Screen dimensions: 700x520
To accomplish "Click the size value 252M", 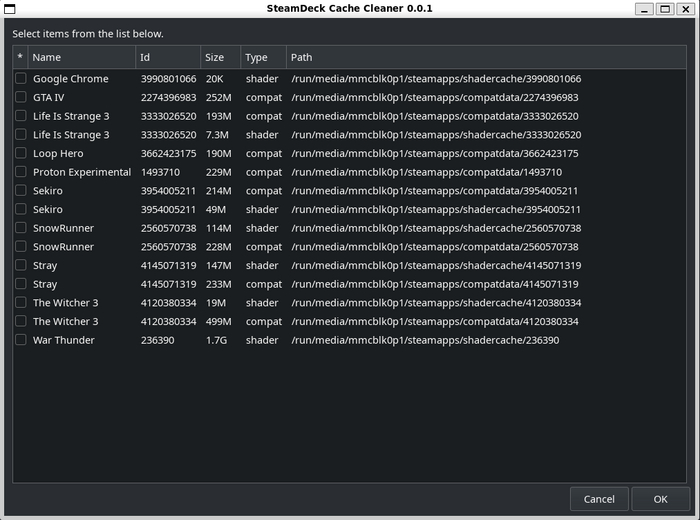I will (219, 97).
